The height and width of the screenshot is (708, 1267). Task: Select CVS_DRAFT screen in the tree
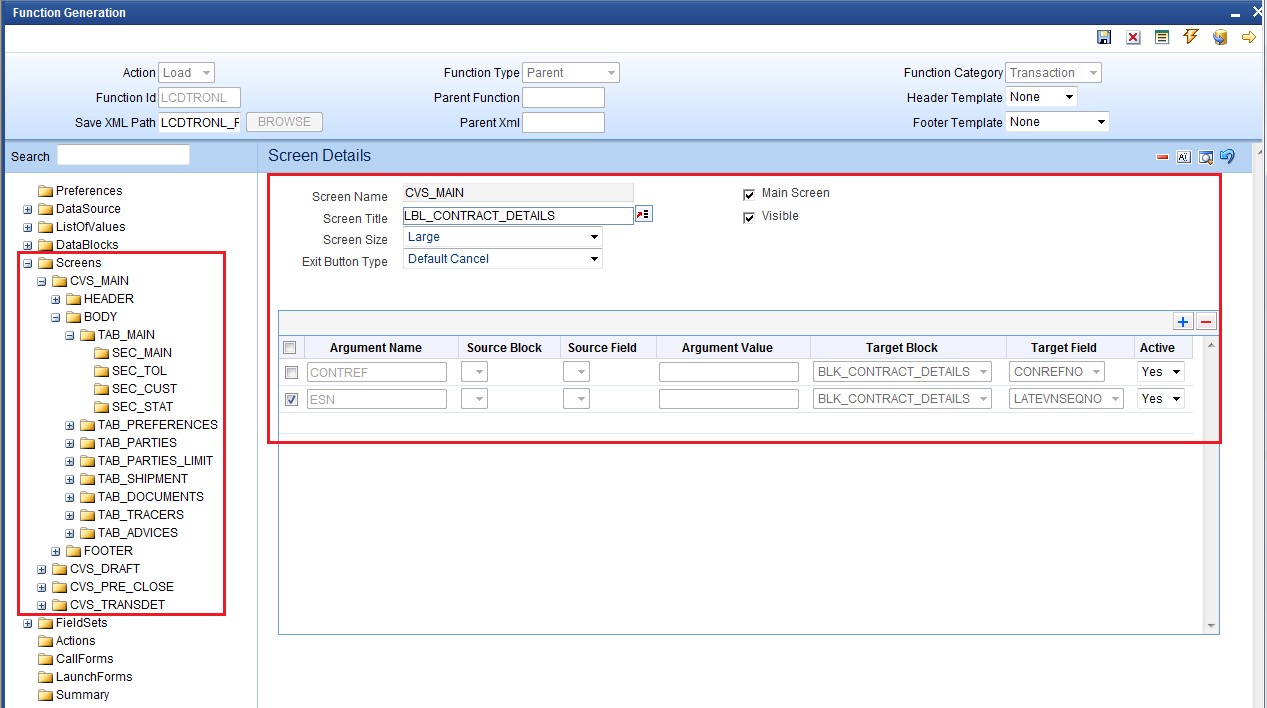105,569
